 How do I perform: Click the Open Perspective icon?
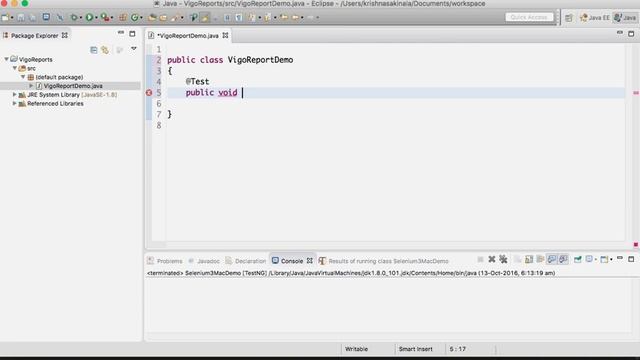[x=569, y=18]
